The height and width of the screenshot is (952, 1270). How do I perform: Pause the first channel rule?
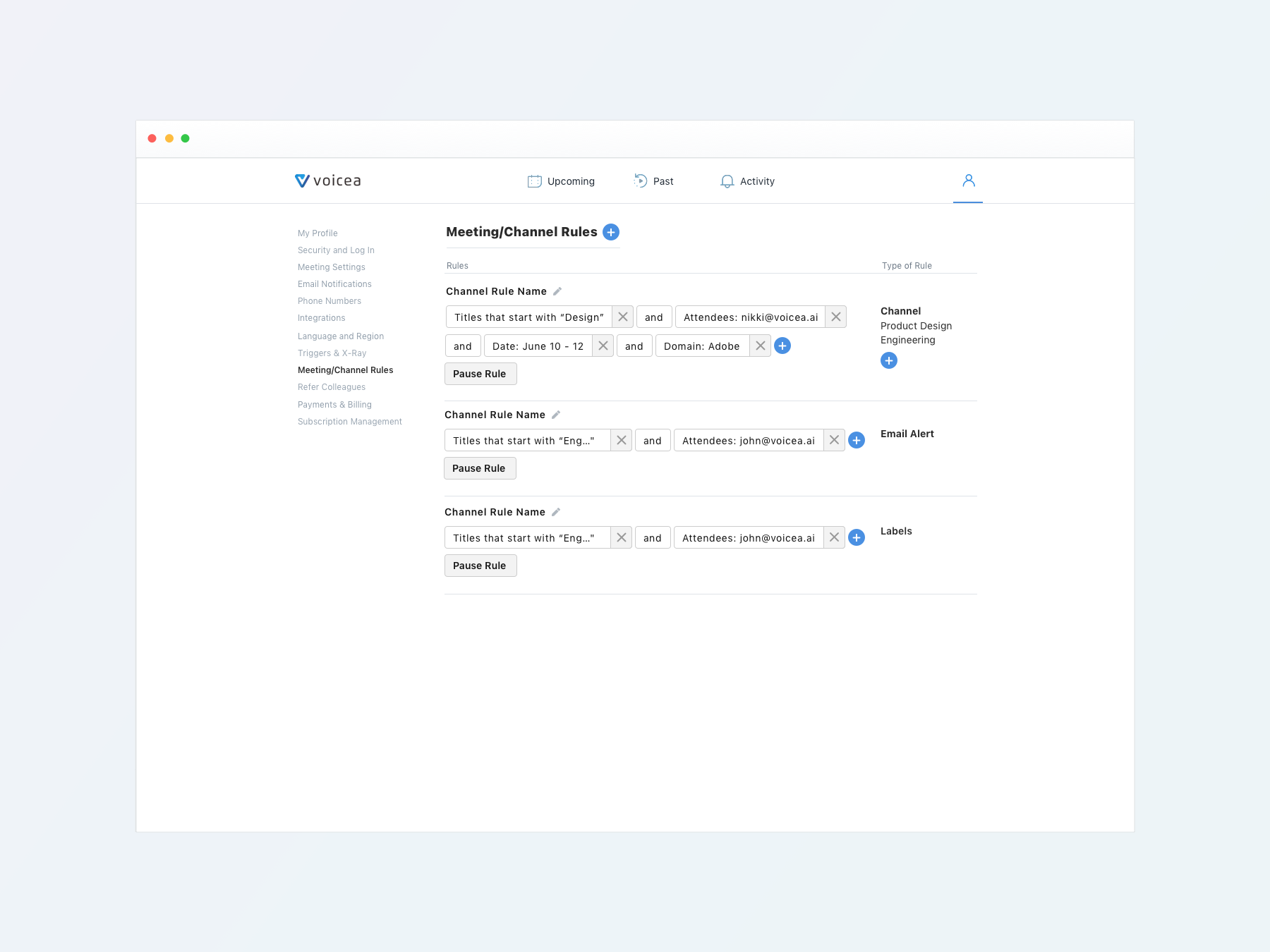point(480,374)
